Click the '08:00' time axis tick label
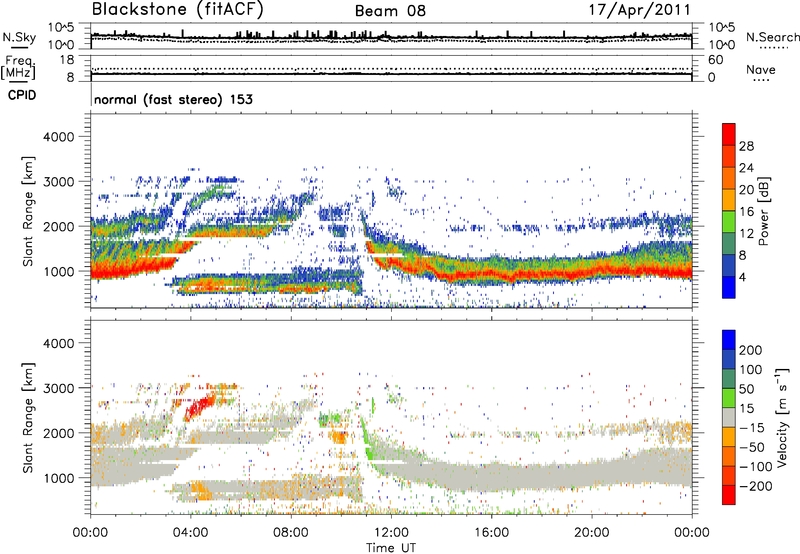Image resolution: width=800 pixels, height=554 pixels. (x=291, y=533)
